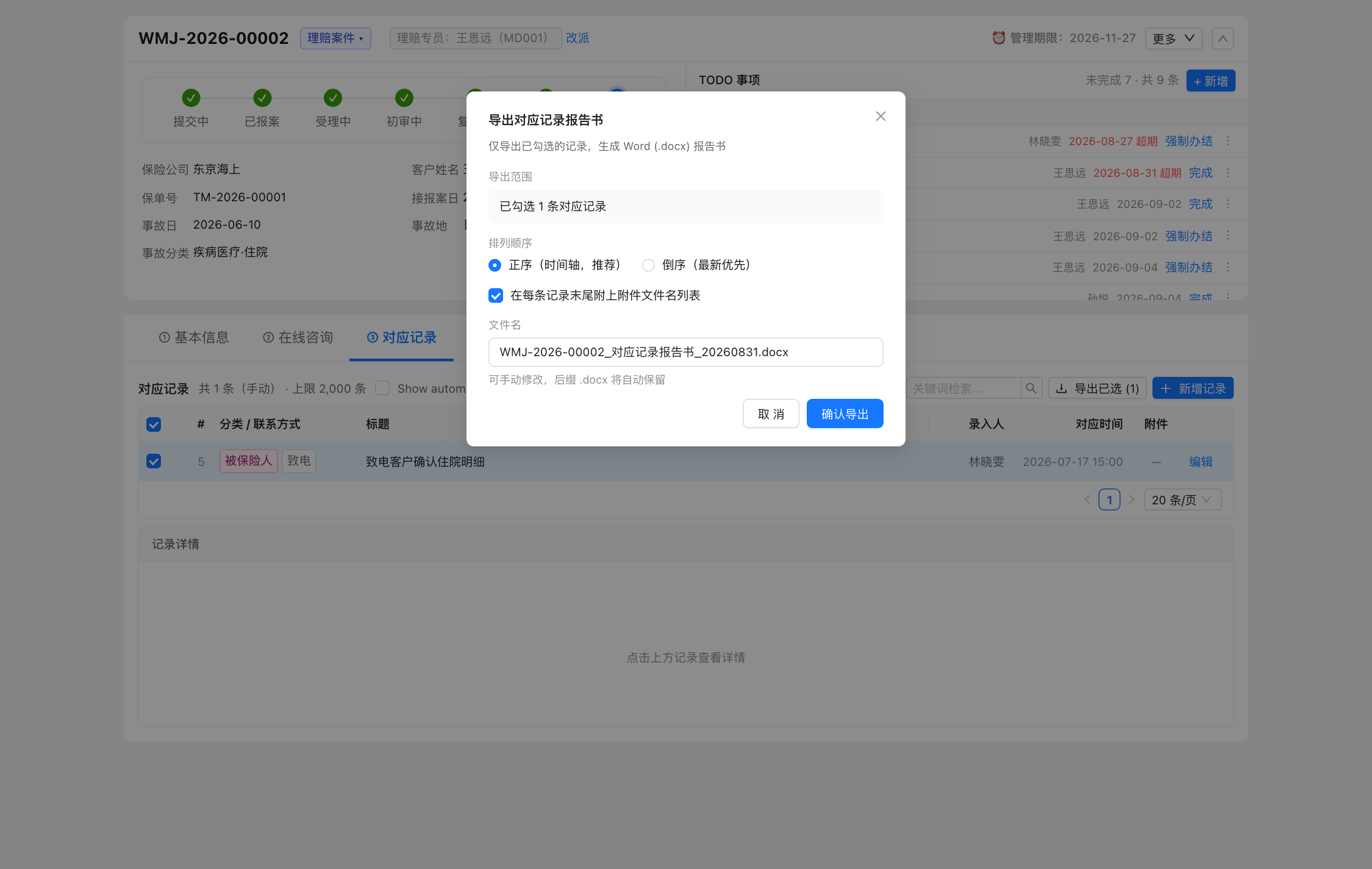
Task: Click the 录入人 column header
Action: click(x=986, y=424)
